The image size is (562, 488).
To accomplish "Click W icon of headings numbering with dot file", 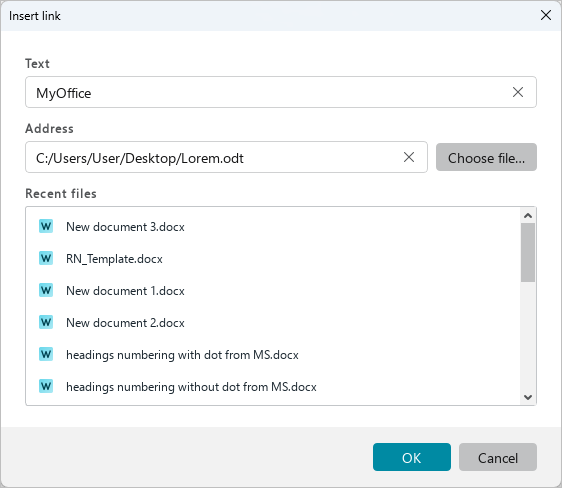I will click(46, 354).
